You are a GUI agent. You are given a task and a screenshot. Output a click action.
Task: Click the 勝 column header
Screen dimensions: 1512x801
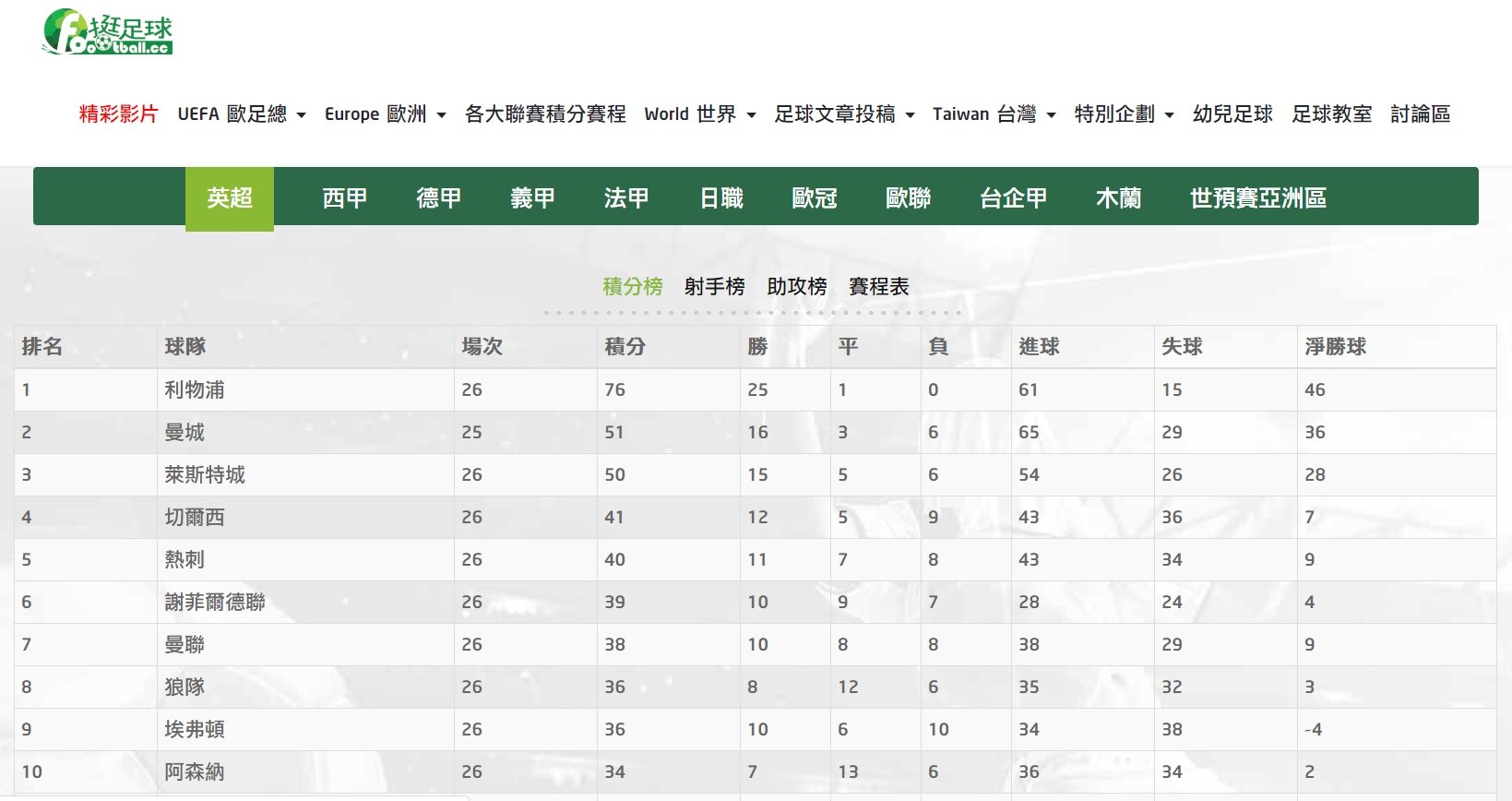pyautogui.click(x=758, y=347)
